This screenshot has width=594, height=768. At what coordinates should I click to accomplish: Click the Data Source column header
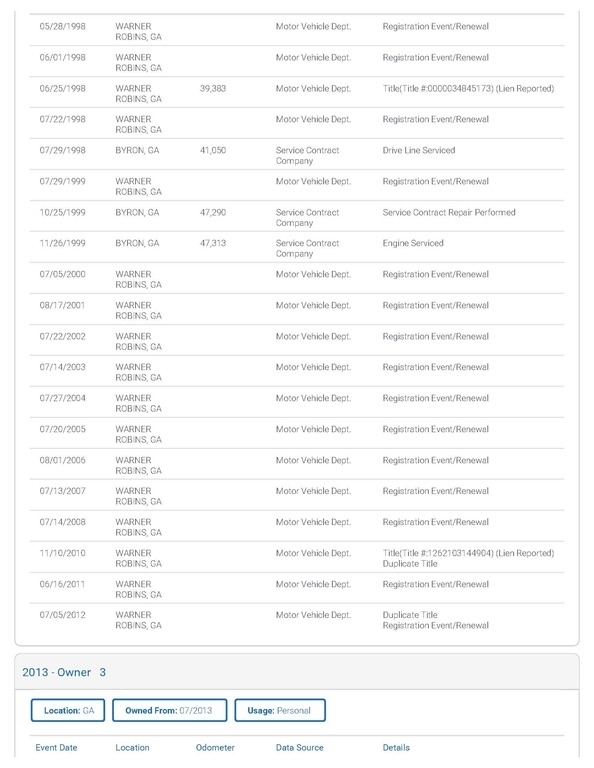click(x=300, y=747)
